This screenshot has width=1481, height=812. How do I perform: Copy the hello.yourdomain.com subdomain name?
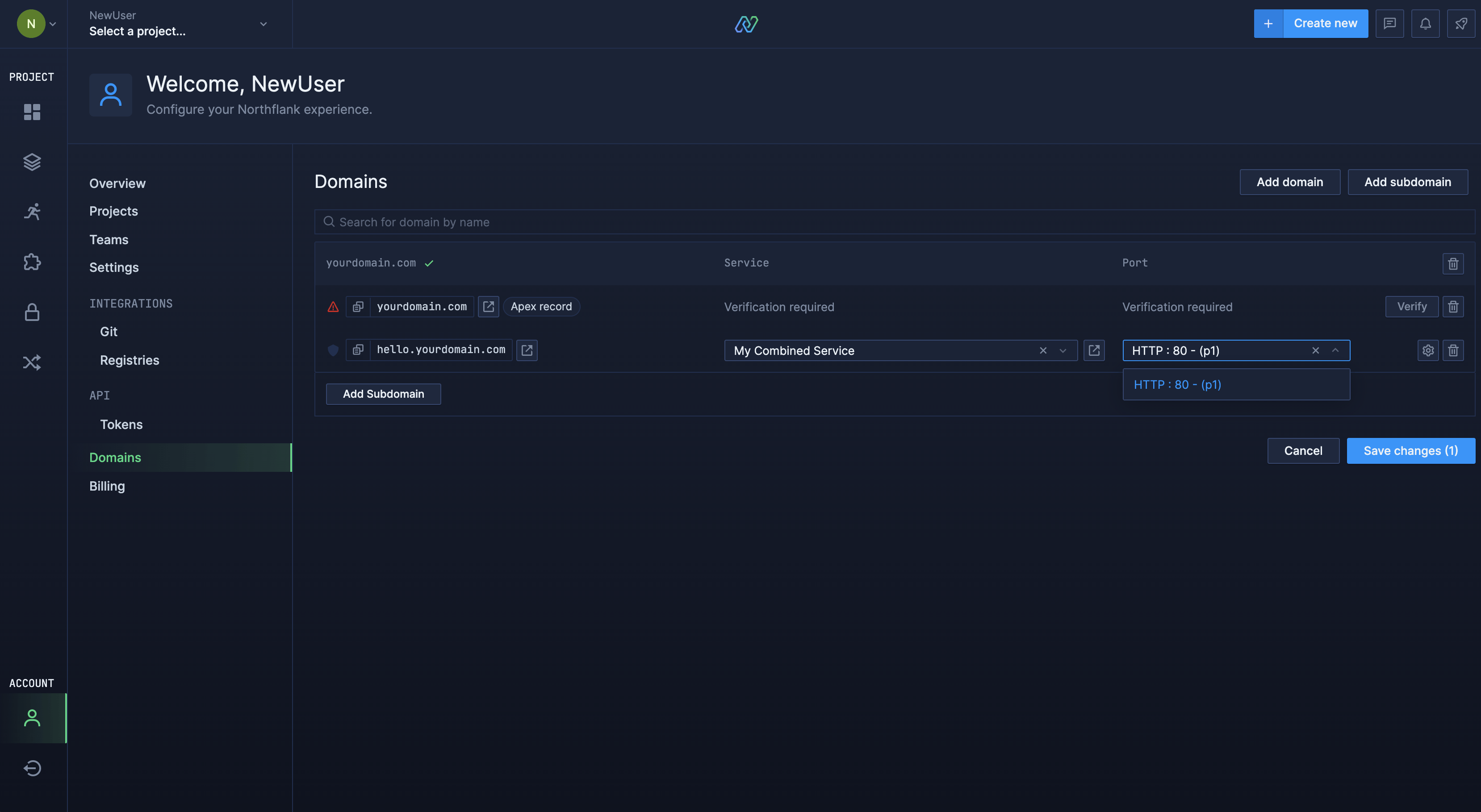click(x=358, y=350)
